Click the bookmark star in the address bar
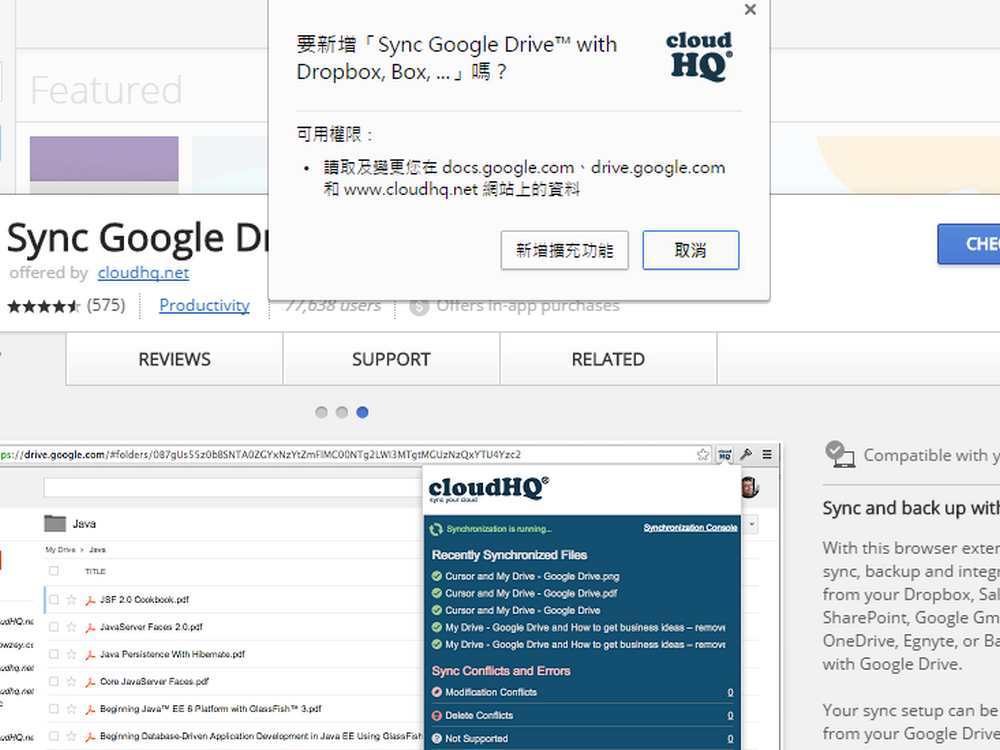 pos(702,453)
